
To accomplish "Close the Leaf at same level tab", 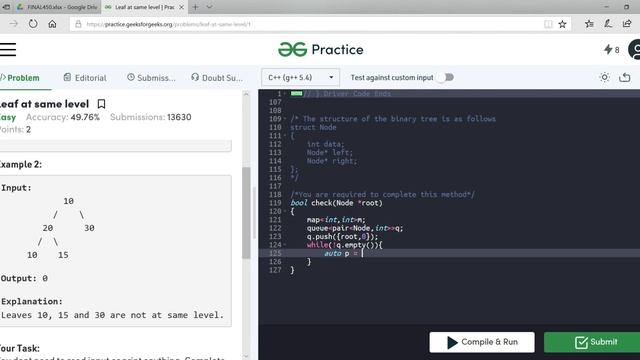I will 182,7.
